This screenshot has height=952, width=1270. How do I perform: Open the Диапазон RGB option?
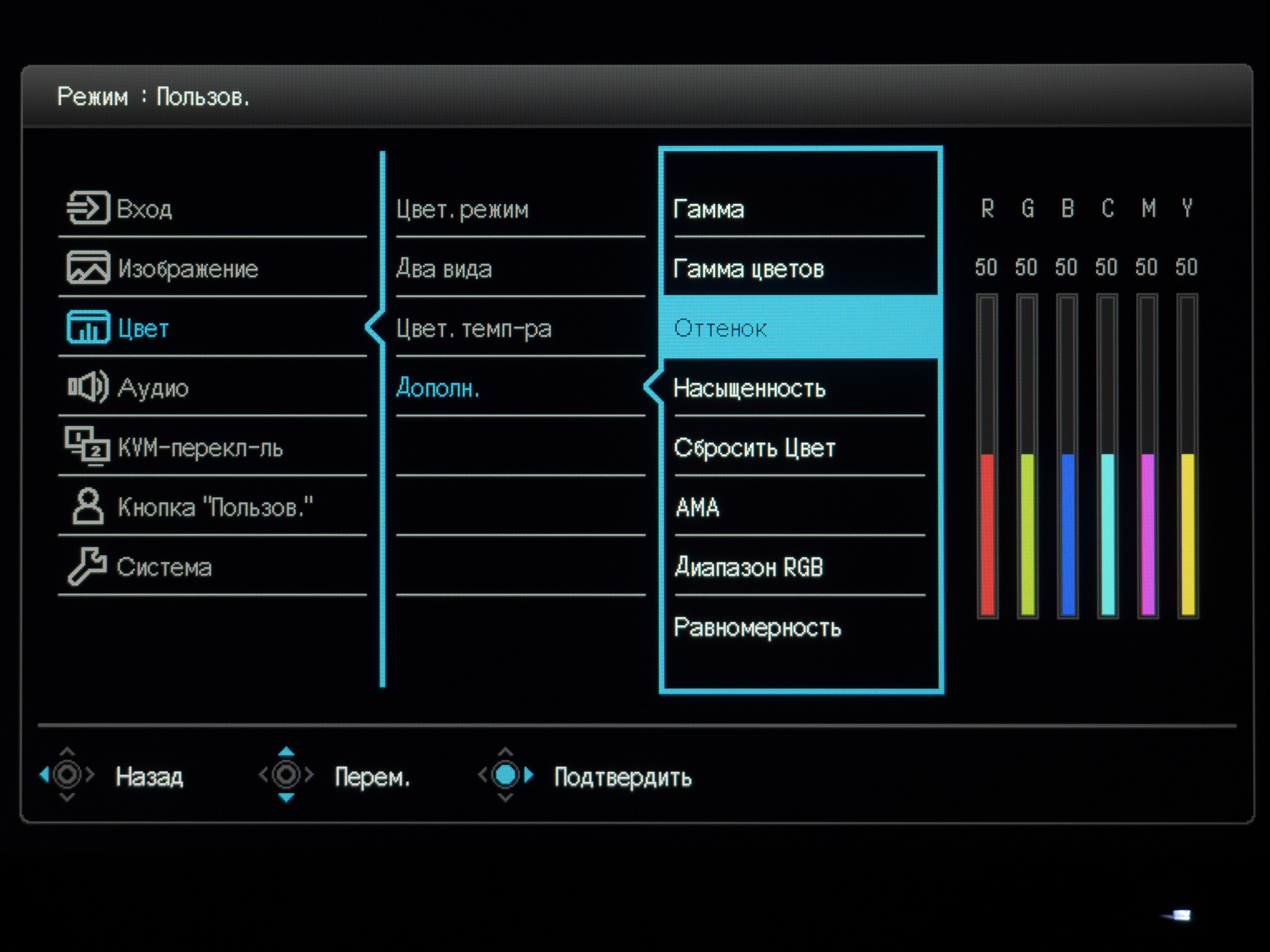(749, 568)
